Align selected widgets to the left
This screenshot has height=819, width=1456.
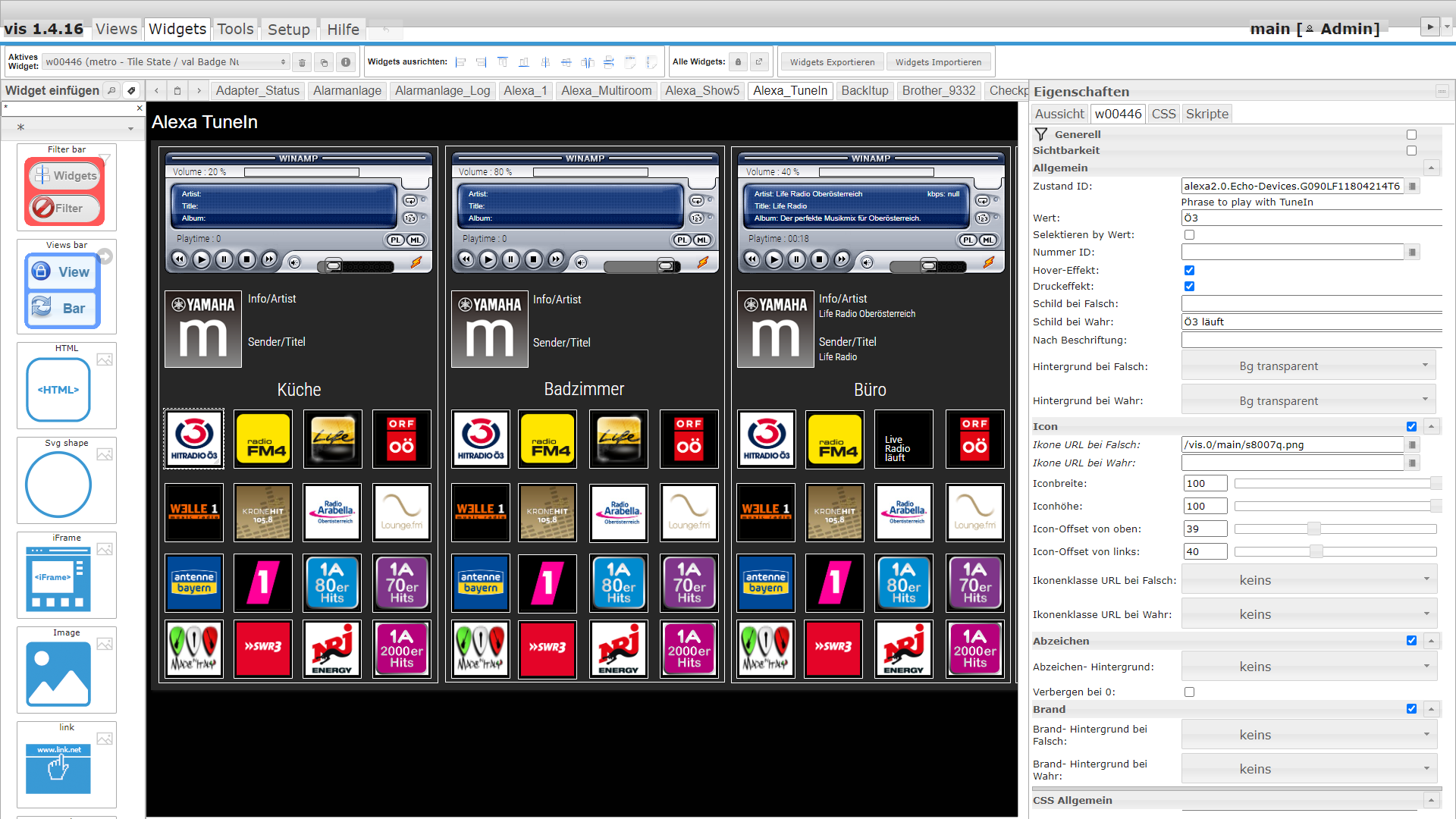pyautogui.click(x=460, y=62)
